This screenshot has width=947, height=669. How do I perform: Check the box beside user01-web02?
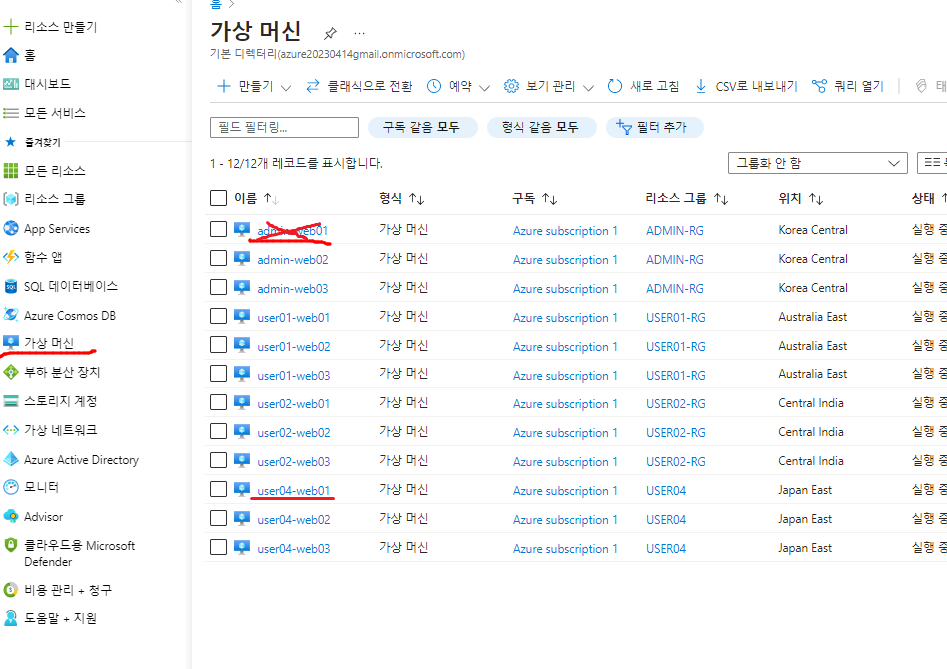(x=218, y=345)
